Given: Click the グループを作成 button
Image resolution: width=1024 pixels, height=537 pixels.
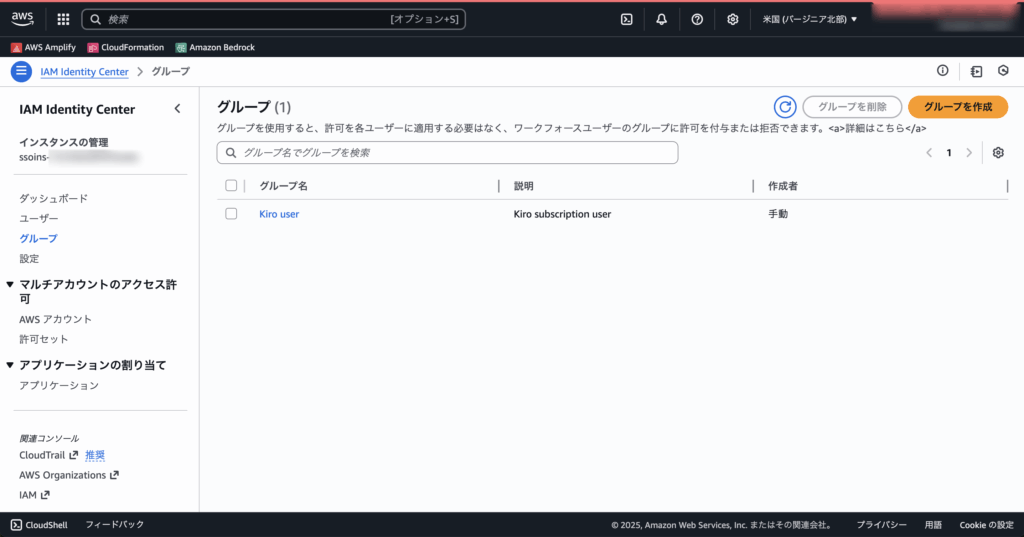Looking at the screenshot, I should click(957, 107).
